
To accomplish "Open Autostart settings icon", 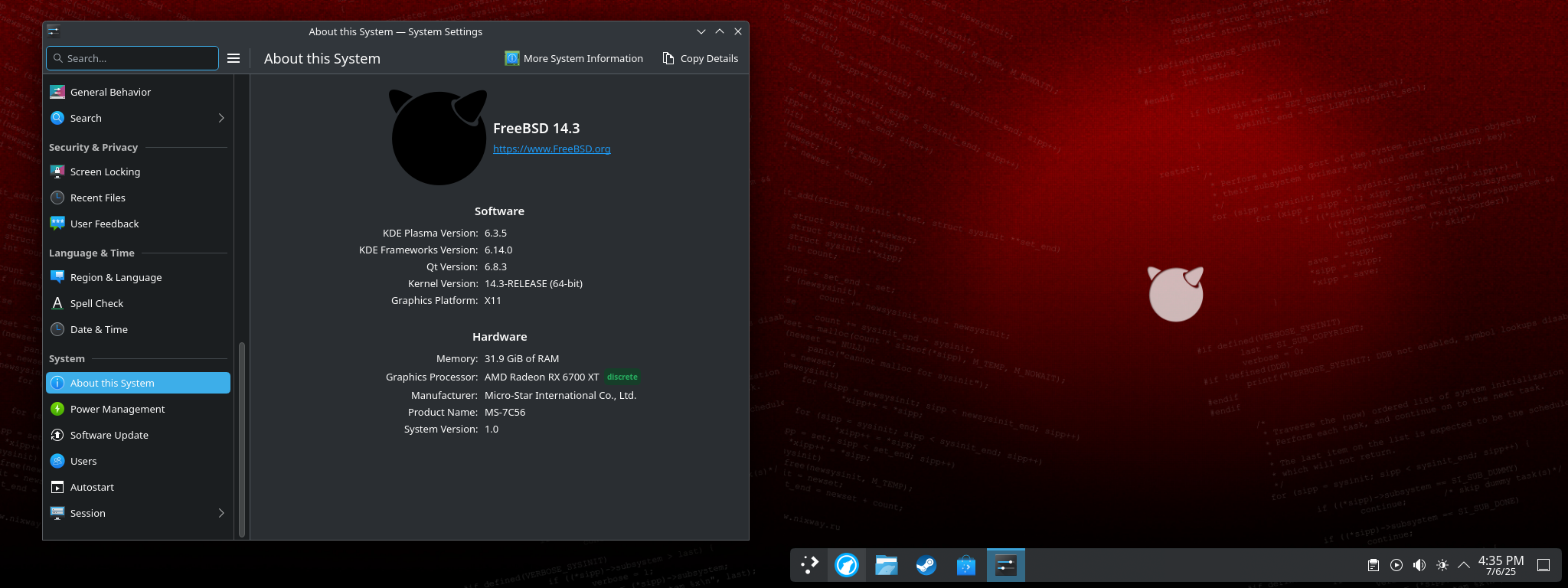I will click(x=57, y=487).
